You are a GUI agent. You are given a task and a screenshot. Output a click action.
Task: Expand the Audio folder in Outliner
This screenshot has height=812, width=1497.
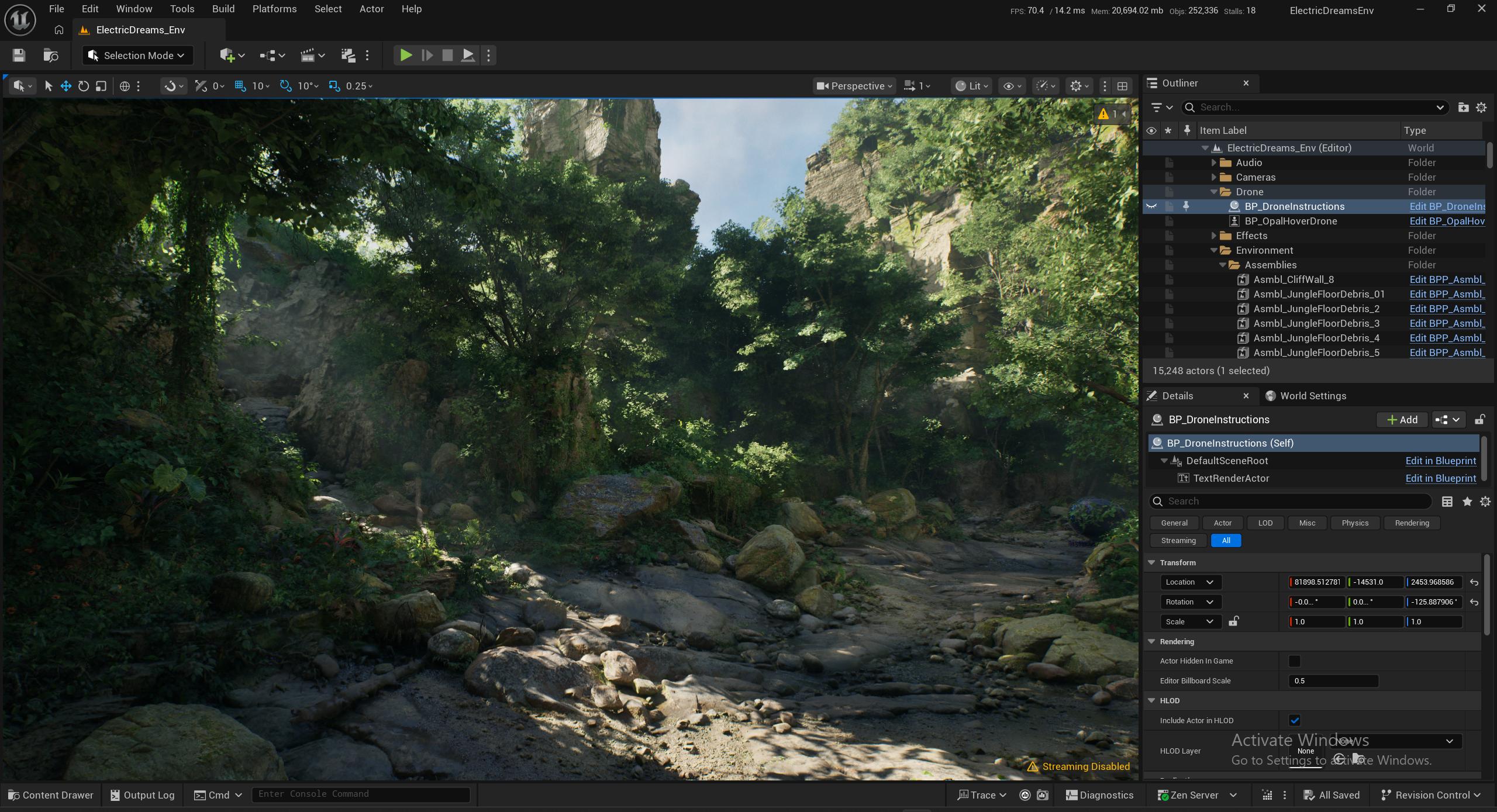point(1213,163)
